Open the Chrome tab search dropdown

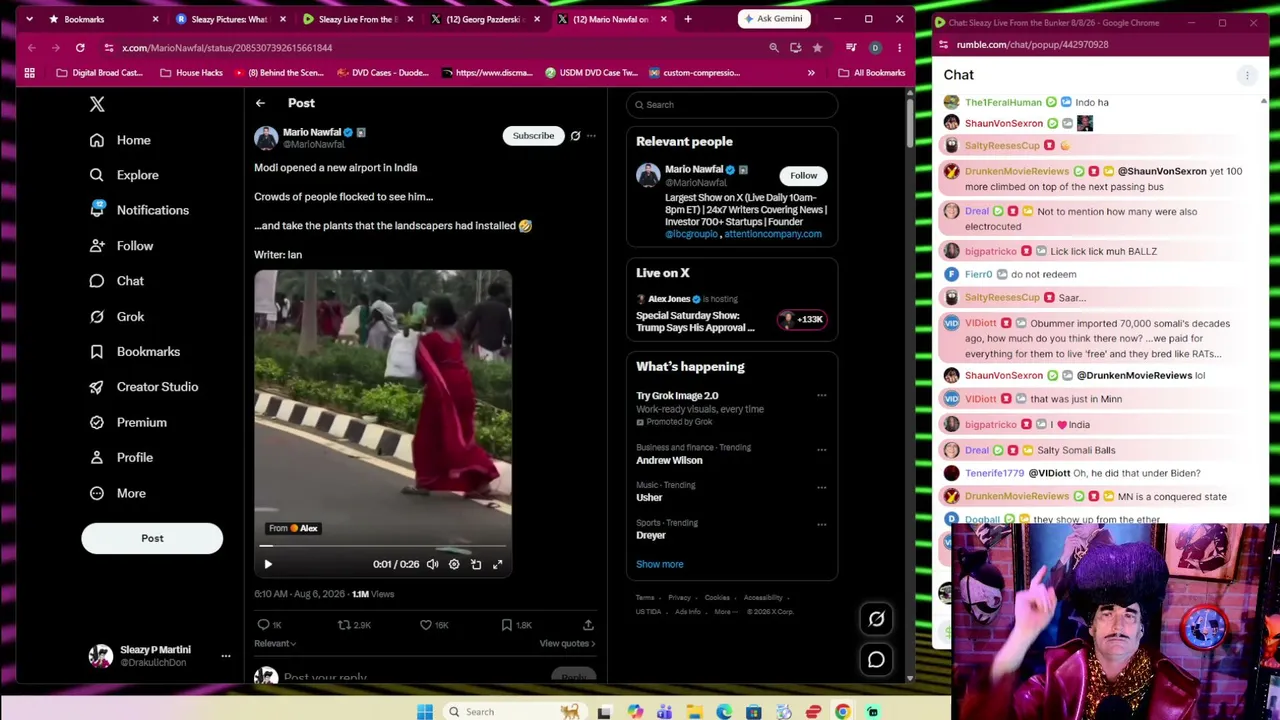tap(28, 19)
